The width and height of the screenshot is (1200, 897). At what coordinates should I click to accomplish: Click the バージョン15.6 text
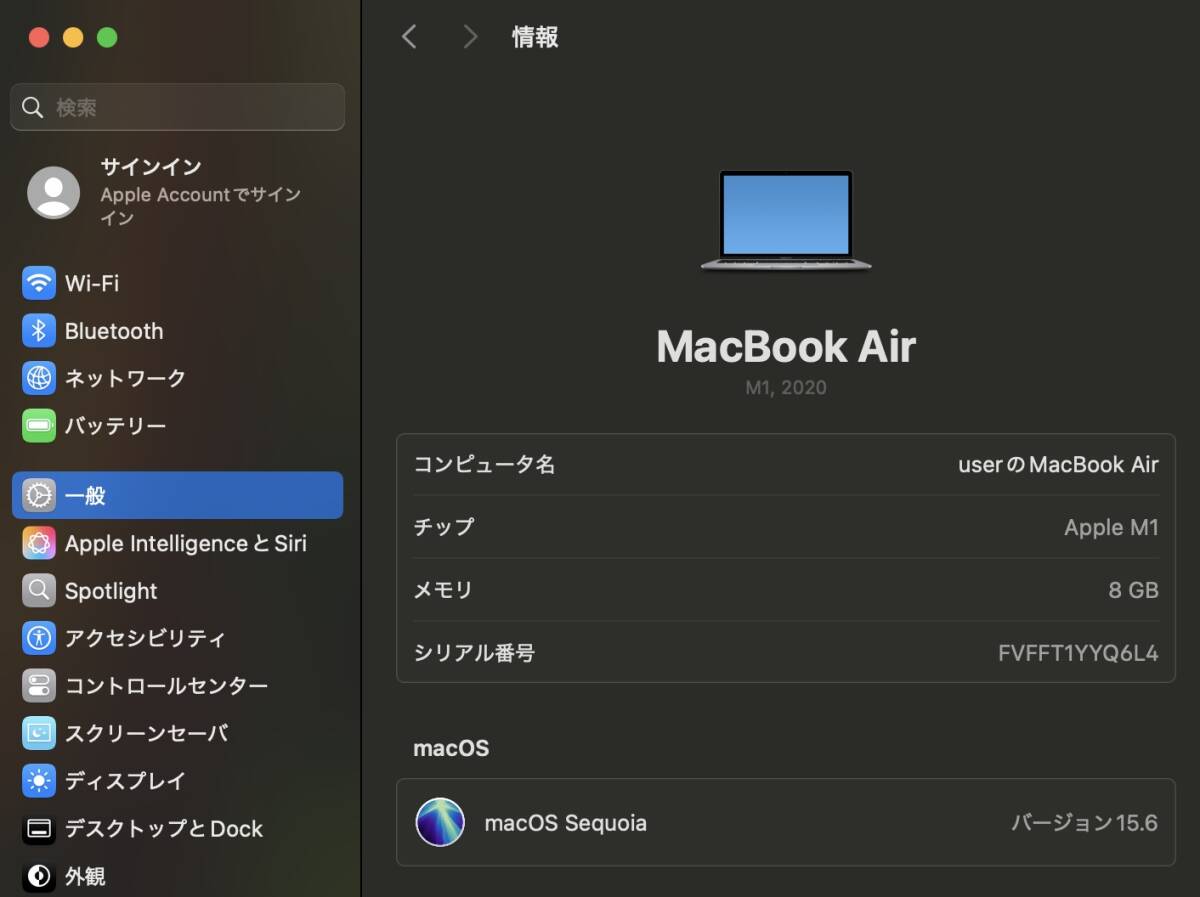1084,823
